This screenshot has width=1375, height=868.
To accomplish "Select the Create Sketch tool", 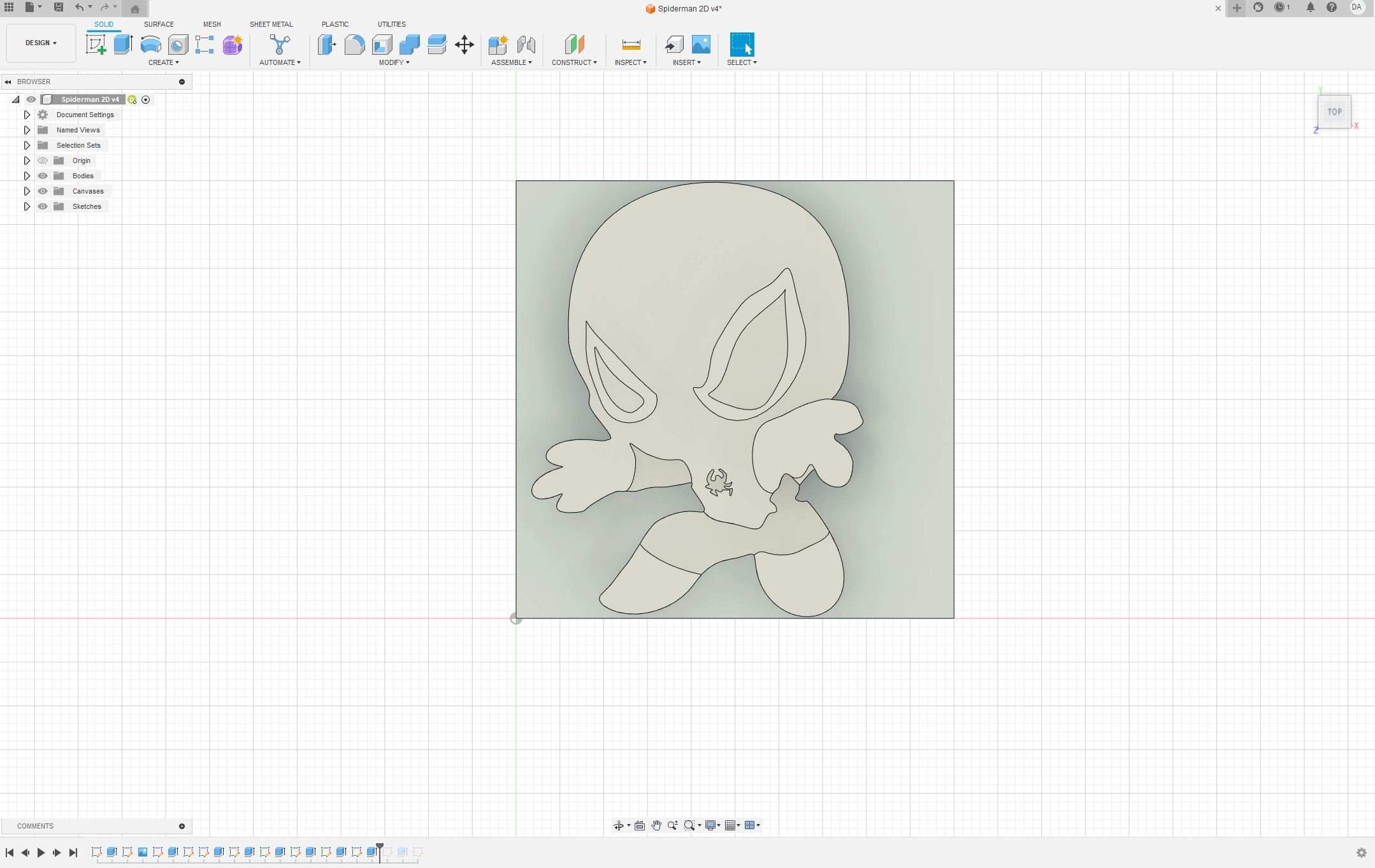I will [x=96, y=45].
